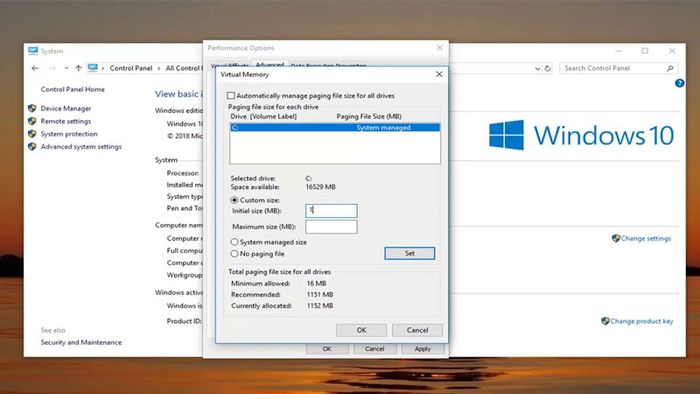Click the System window title icon
The width and height of the screenshot is (700, 394).
pos(33,51)
